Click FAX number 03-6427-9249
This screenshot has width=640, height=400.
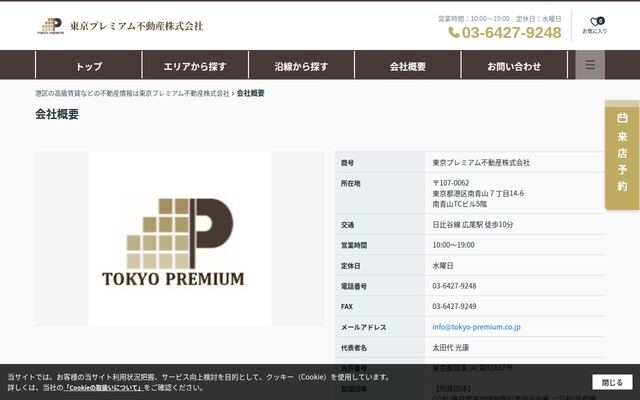coord(454,306)
